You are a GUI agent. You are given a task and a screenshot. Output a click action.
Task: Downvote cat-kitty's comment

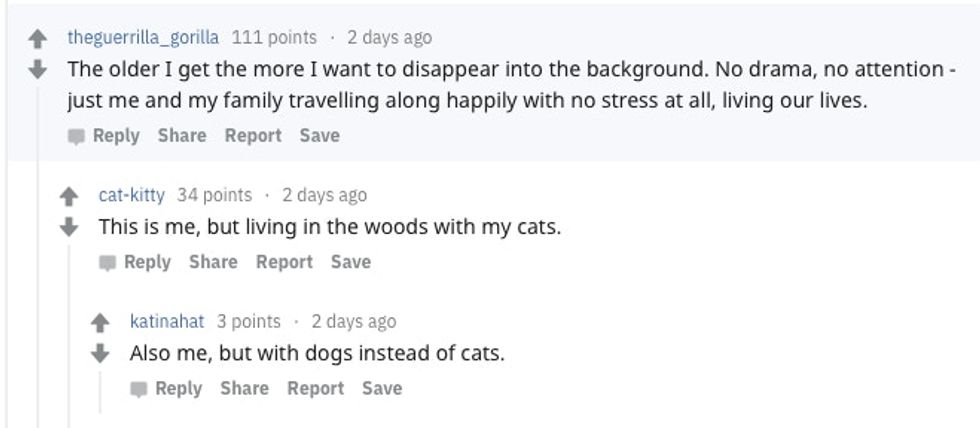tap(69, 226)
